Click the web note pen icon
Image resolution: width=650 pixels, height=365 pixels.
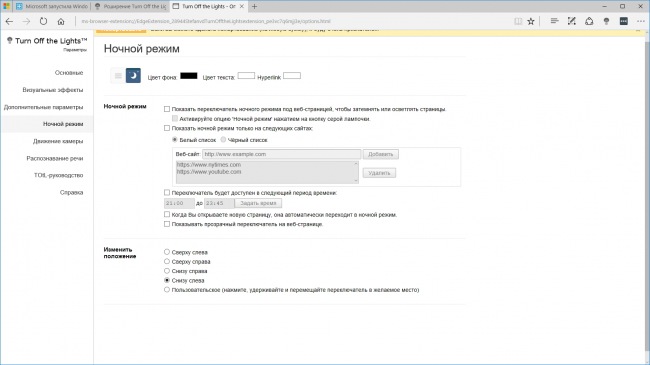pos(572,21)
